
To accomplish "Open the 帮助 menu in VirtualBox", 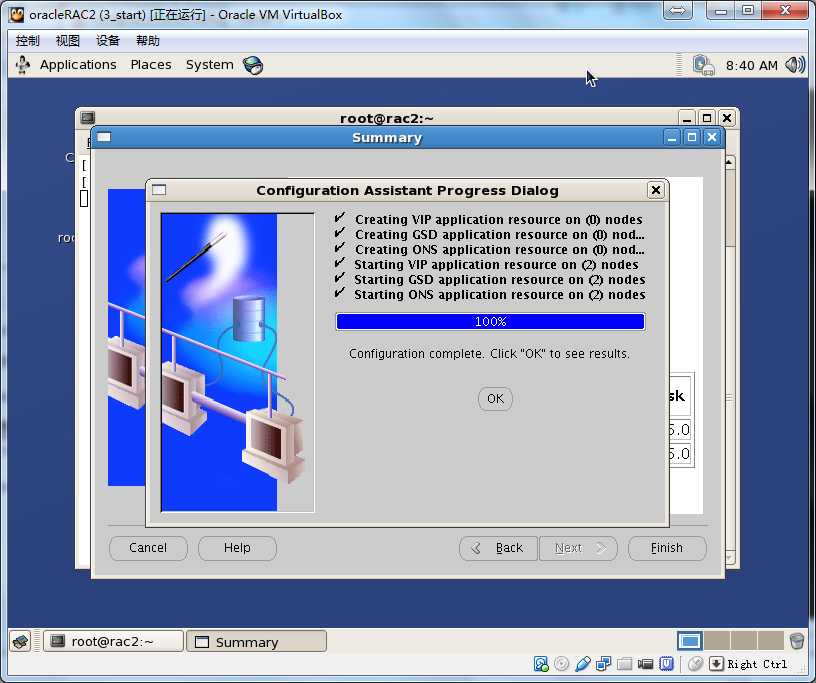I will coord(148,41).
